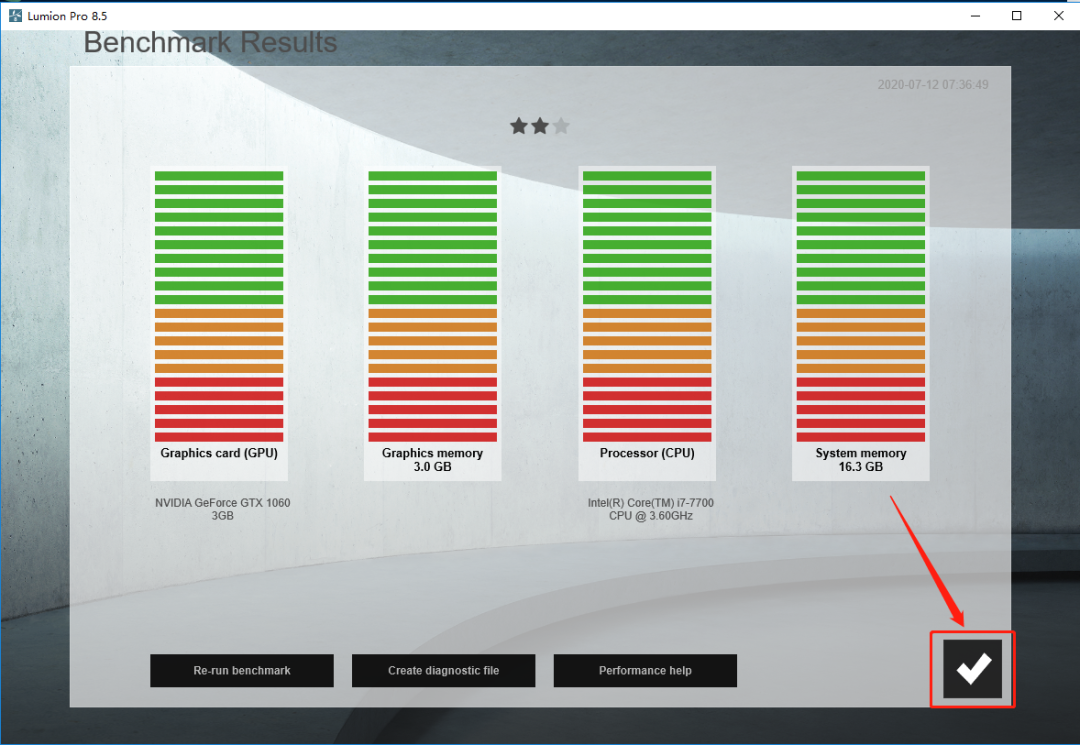Close the Lumion Pro 8.5 window
This screenshot has width=1080, height=745.
tap(1059, 15)
